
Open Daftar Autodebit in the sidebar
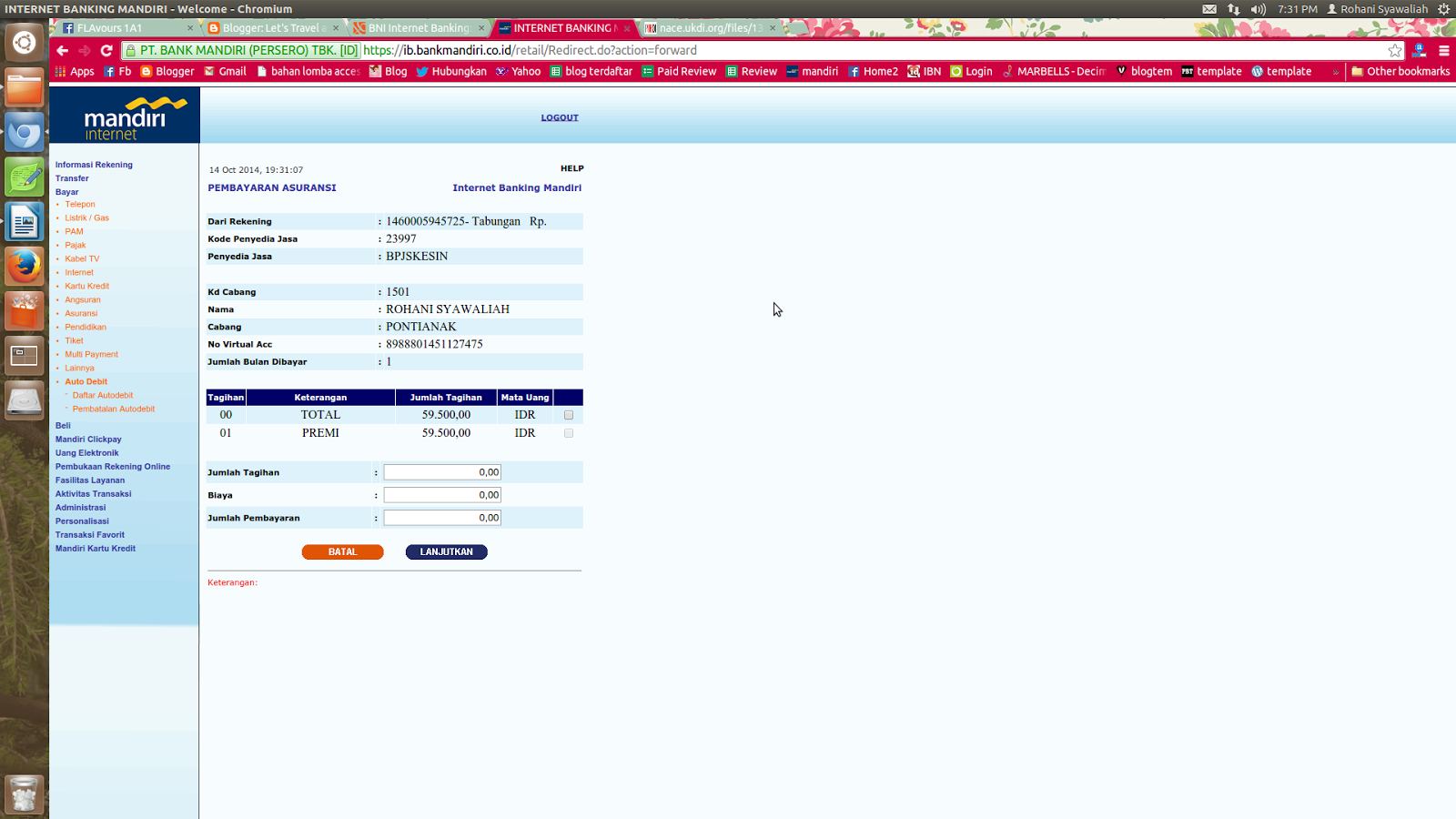coord(103,396)
